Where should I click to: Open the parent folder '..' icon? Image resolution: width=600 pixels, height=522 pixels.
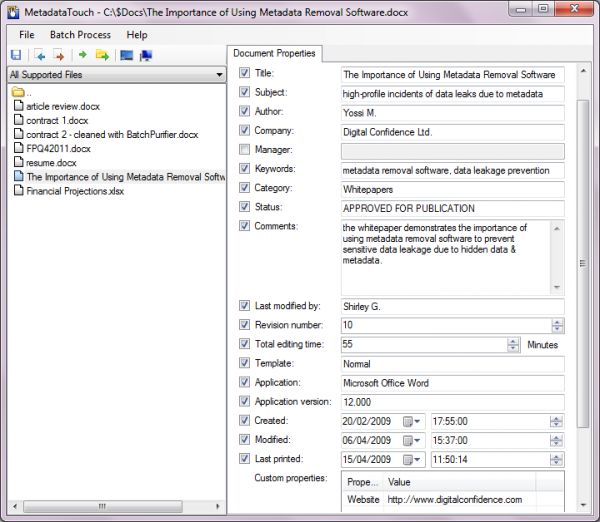click(18, 93)
